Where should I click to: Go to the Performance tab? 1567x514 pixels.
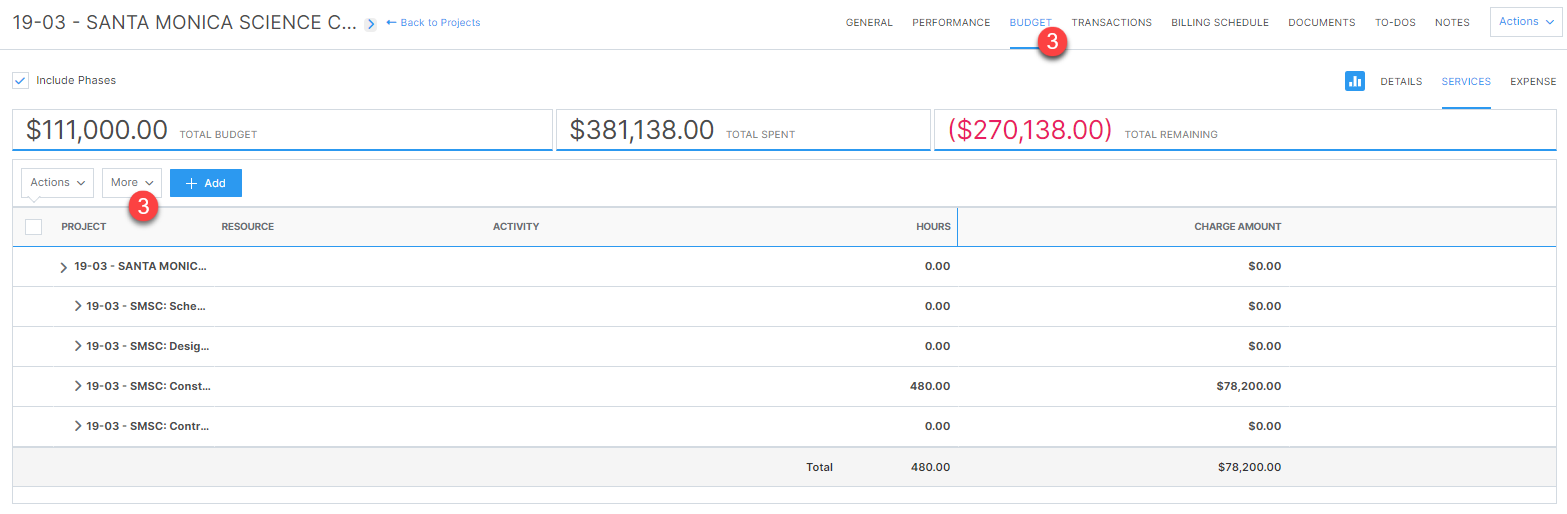click(x=951, y=23)
